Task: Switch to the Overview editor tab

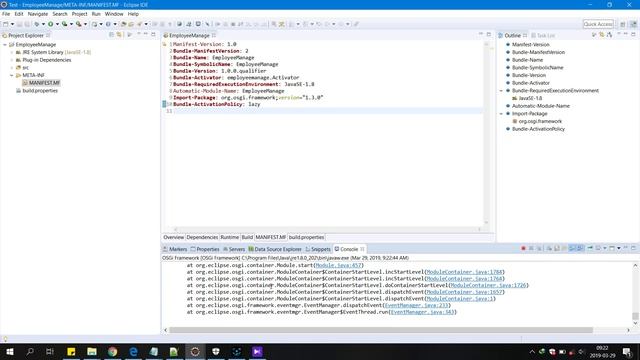Action: (x=173, y=237)
